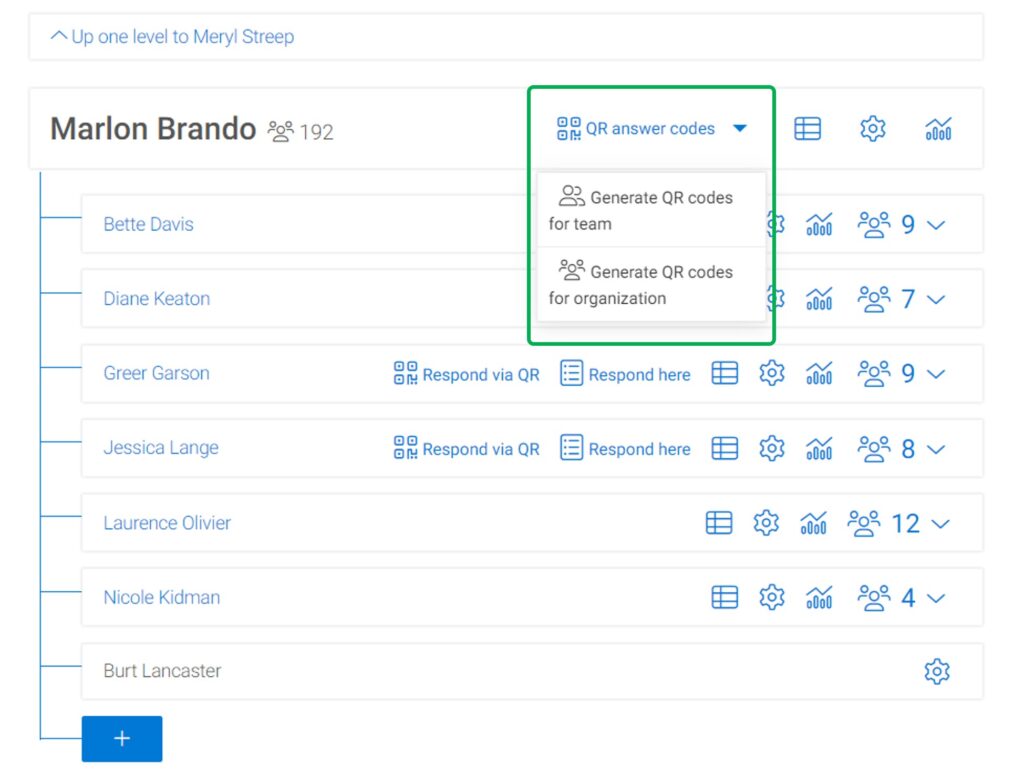Viewport: 1024px width, 782px height.
Task: Click Respond here for Jessica Lange
Action: (x=625, y=449)
